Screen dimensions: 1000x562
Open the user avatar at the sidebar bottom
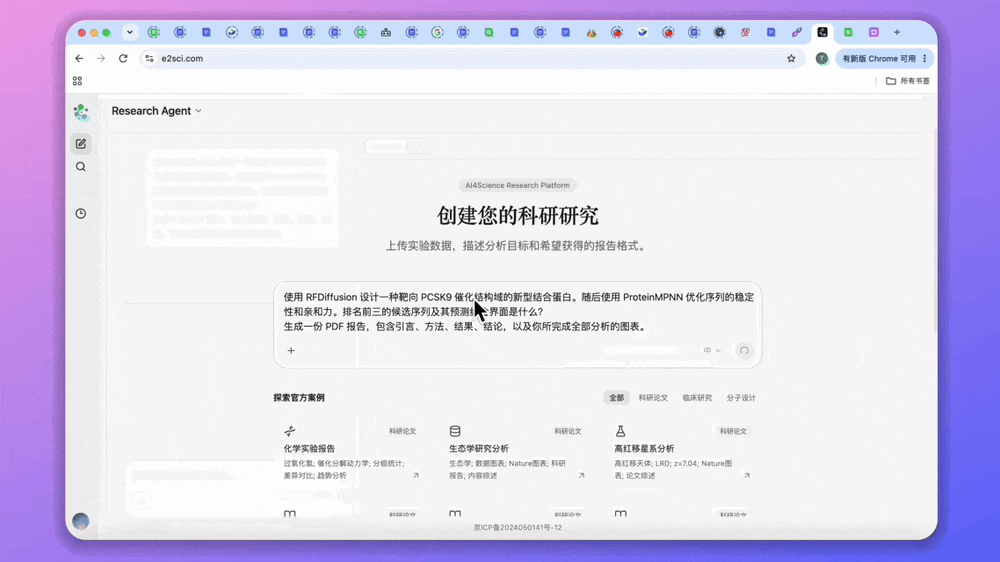[x=81, y=521]
